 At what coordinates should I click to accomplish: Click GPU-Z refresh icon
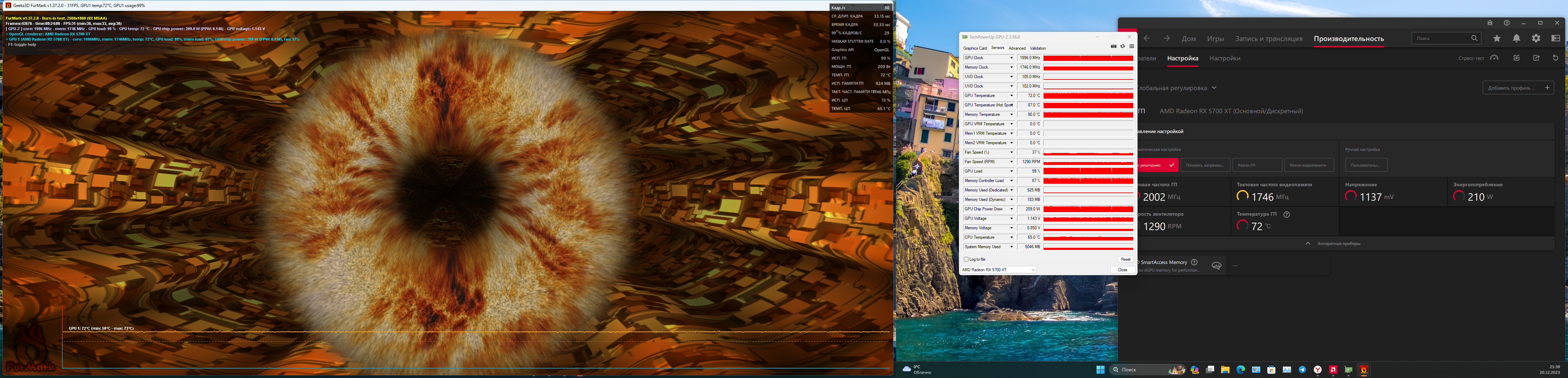point(1122,46)
